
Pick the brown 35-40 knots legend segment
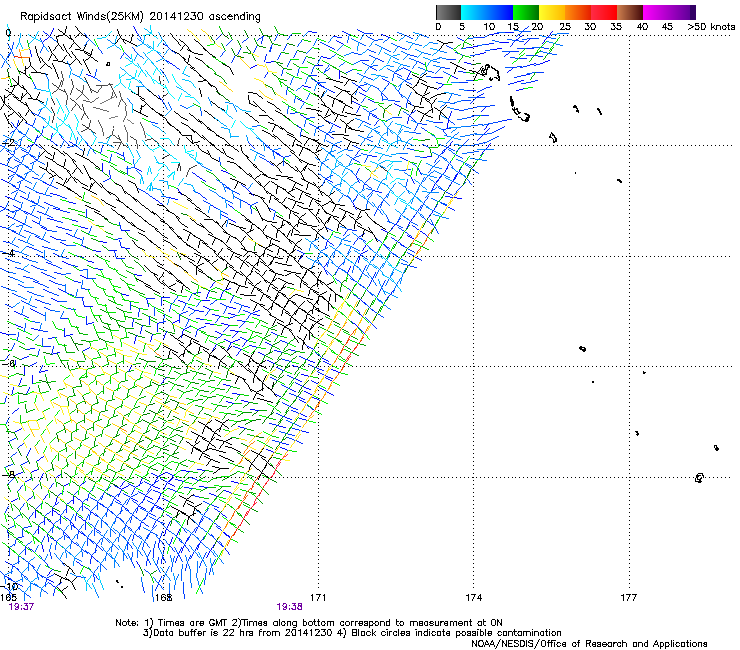click(x=630, y=12)
